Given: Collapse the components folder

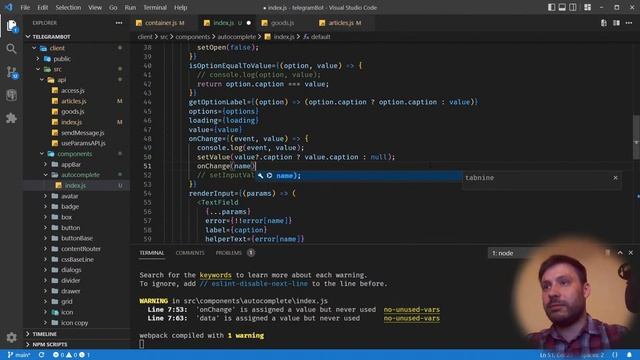Looking at the screenshot, I should [75, 154].
